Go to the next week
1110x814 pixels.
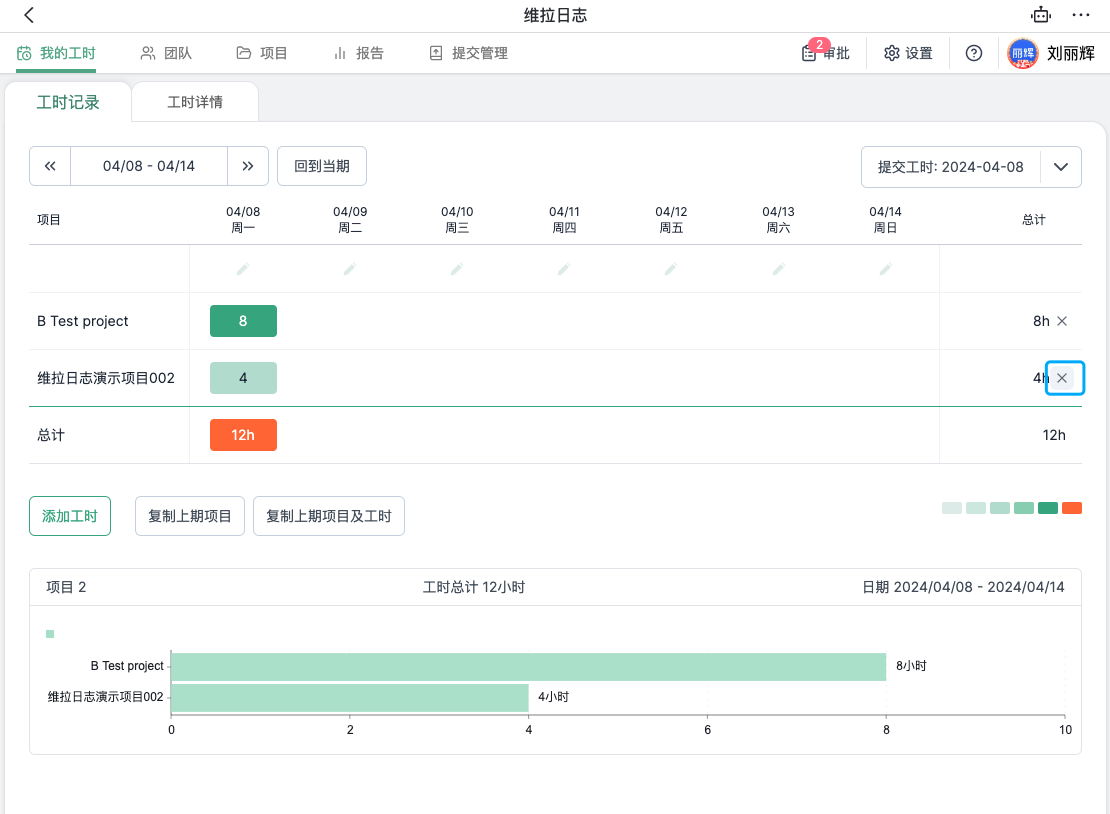(x=248, y=166)
